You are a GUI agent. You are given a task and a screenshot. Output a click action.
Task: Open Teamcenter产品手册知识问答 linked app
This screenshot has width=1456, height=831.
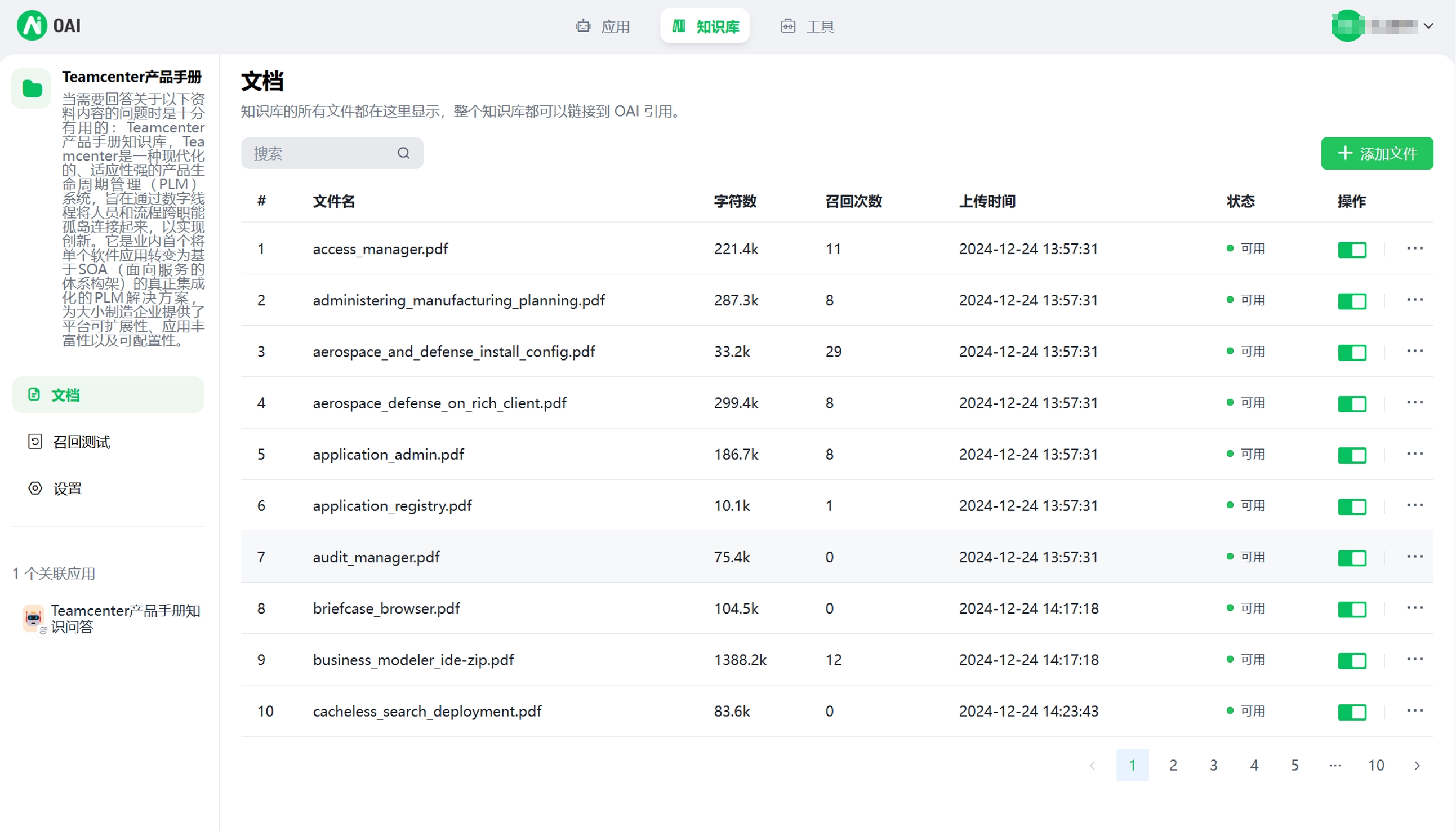pyautogui.click(x=113, y=619)
